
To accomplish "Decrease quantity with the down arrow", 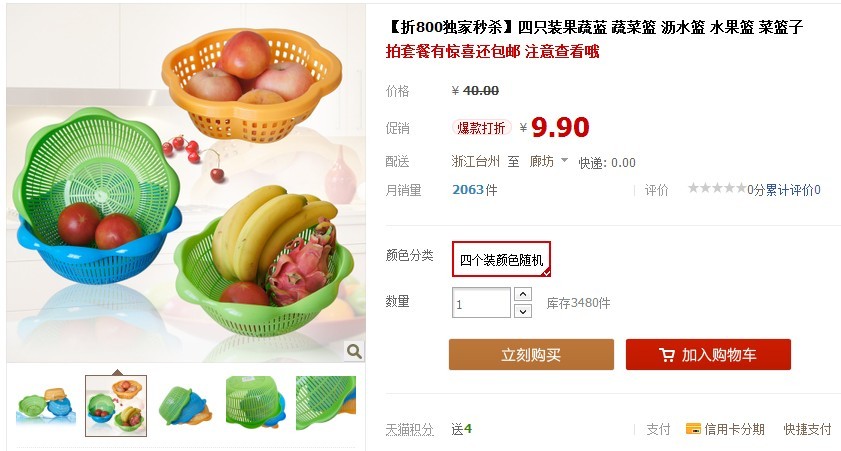I will pos(522,311).
